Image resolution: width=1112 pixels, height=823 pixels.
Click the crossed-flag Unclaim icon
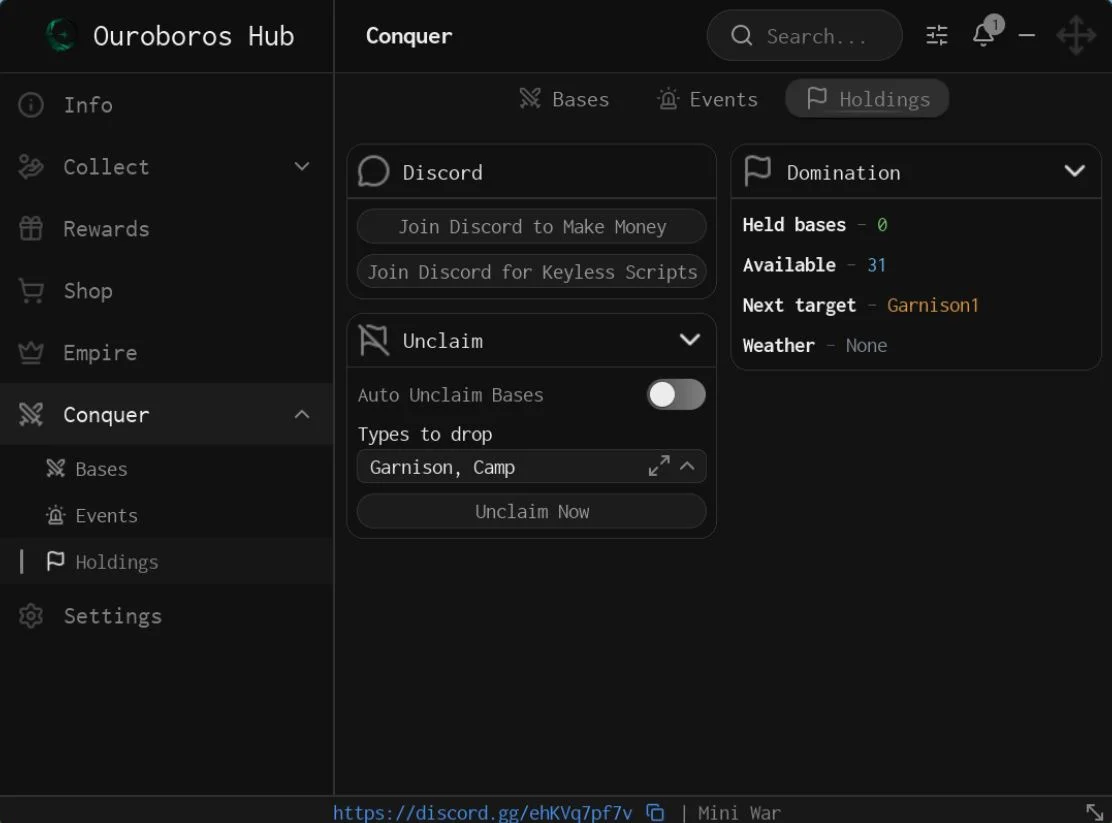[374, 340]
